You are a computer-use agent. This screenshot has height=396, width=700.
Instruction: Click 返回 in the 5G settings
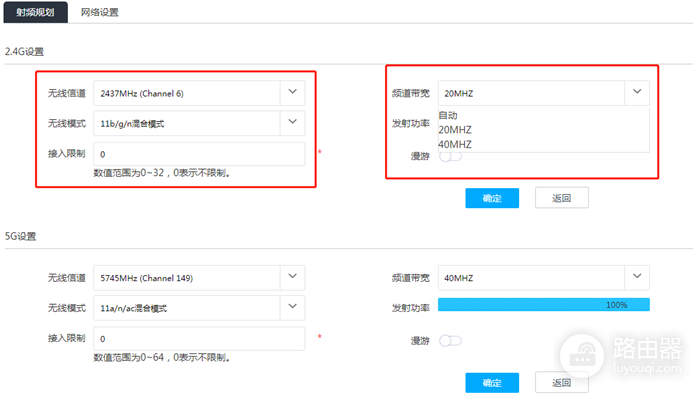pos(562,383)
